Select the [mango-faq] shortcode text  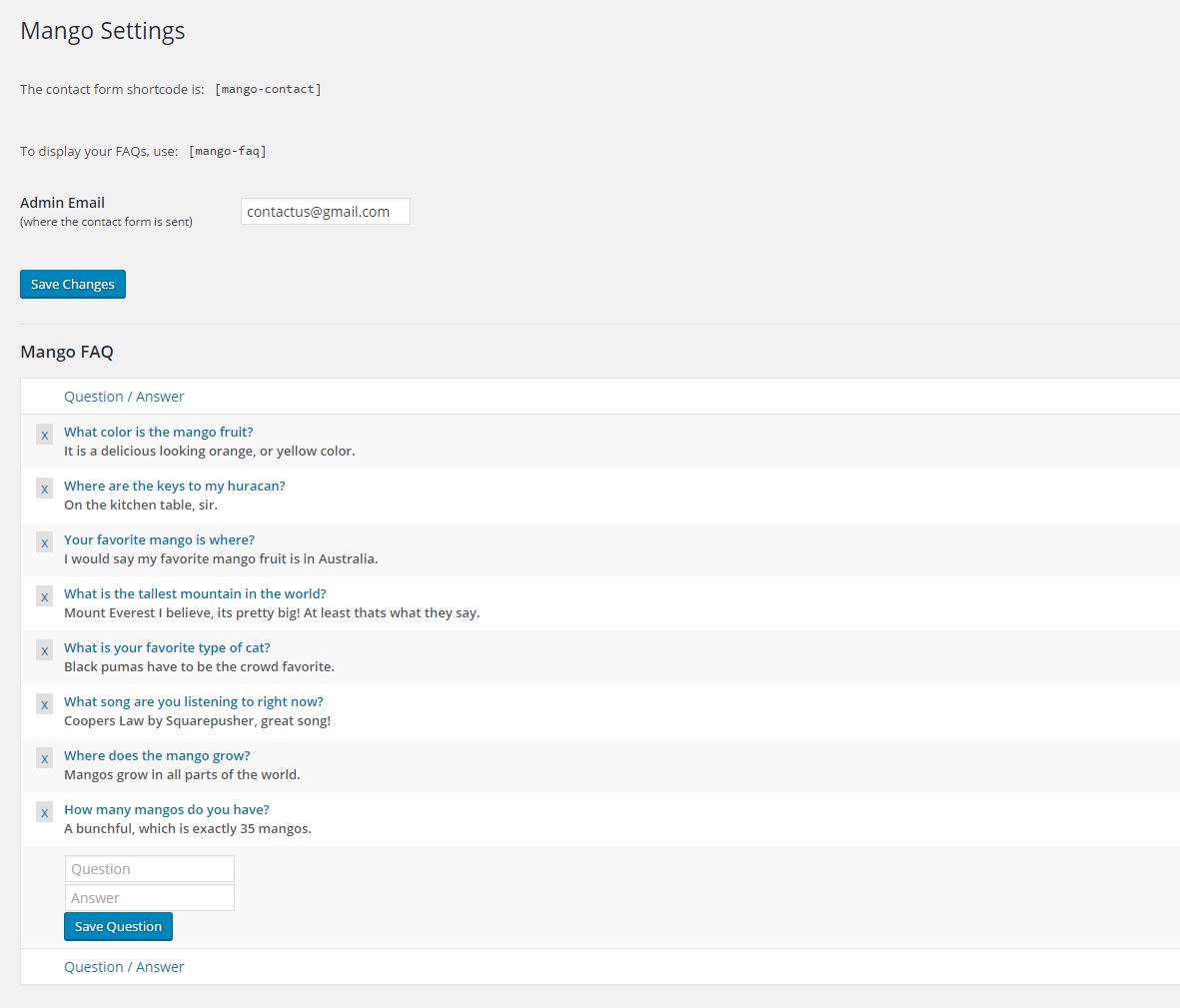pos(227,151)
